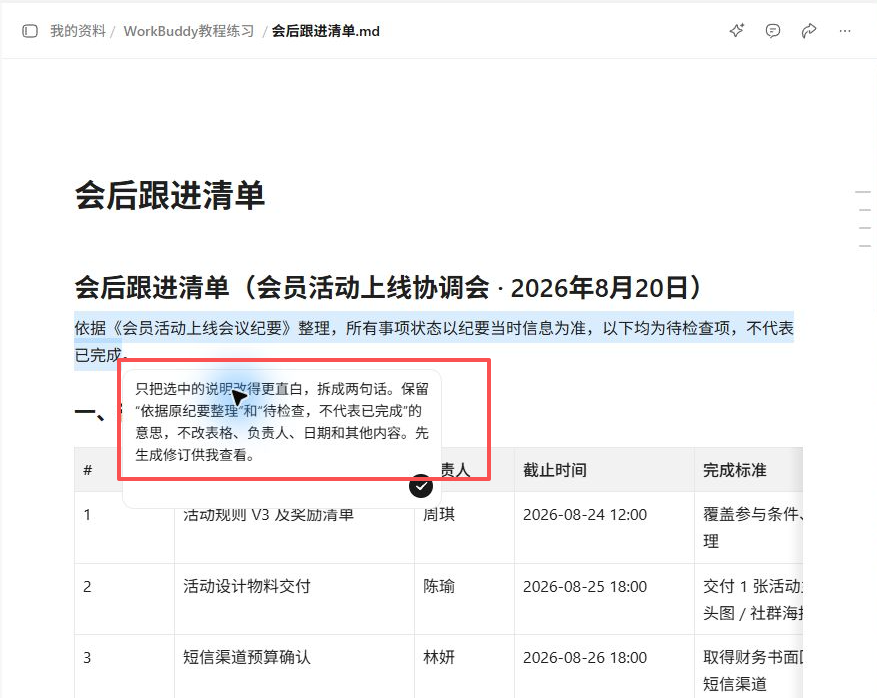Click inside the AI prompt text box
Viewport: 877px width, 698px height.
click(x=281, y=422)
